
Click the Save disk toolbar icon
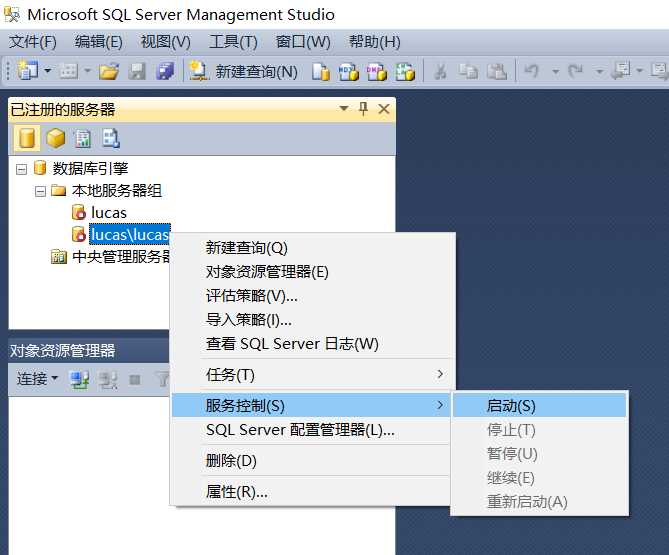click(x=137, y=71)
